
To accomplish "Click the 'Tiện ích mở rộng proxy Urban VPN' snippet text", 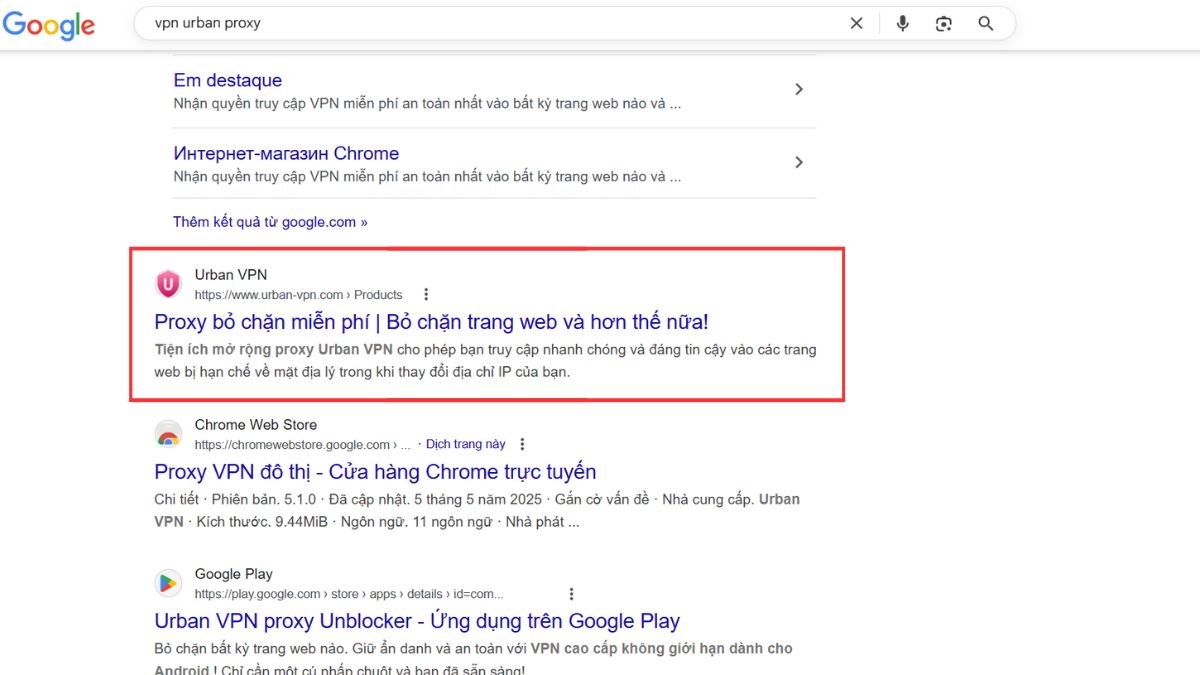I will (273, 350).
